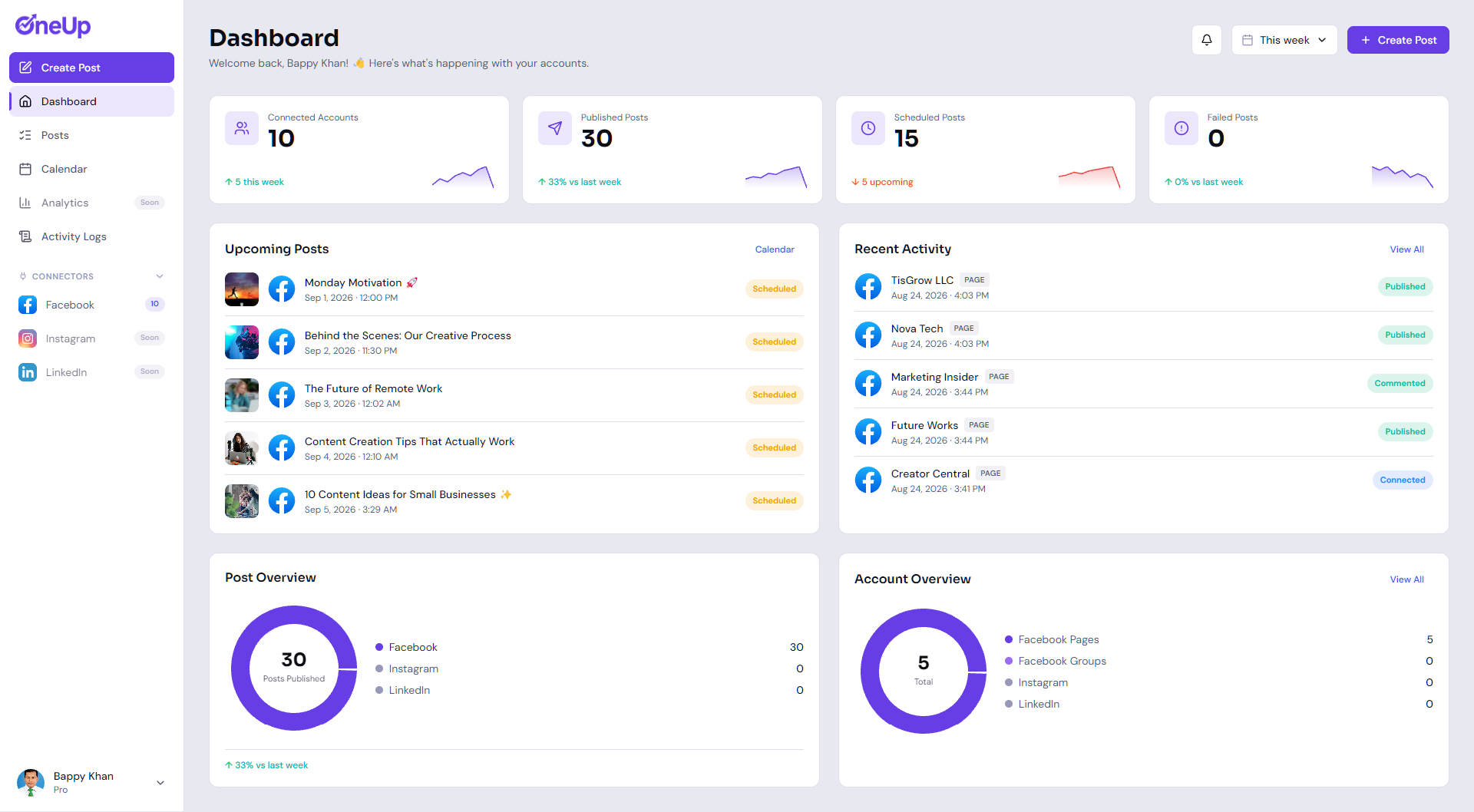Click the Post Overview donut chart
The image size is (1474, 812).
point(294,668)
